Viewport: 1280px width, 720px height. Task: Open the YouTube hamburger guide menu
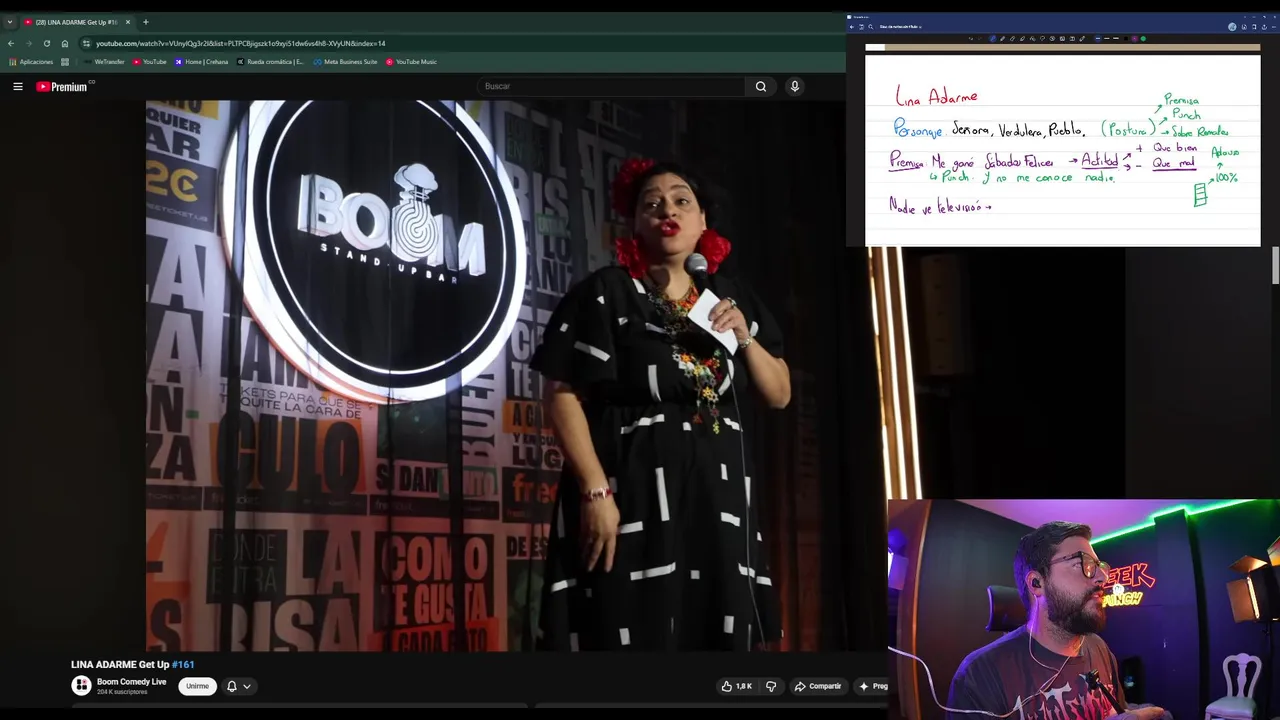pyautogui.click(x=18, y=86)
